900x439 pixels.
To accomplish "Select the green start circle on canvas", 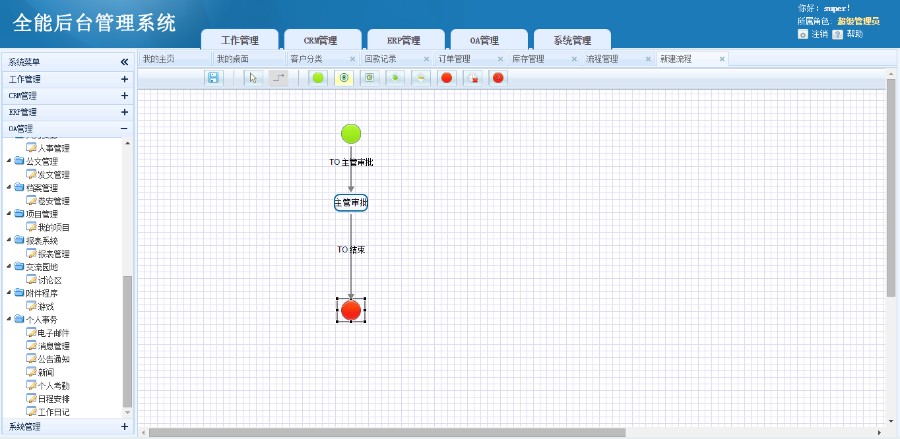I will coord(351,134).
